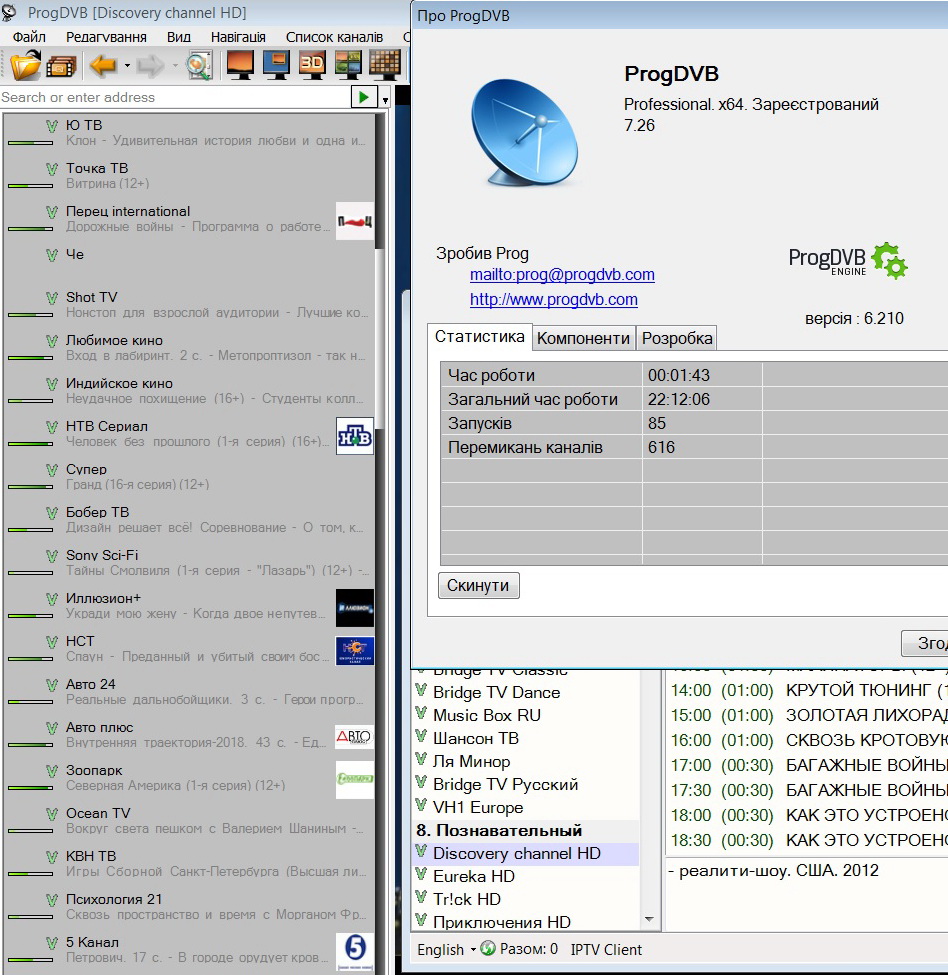Select the blue picture-in-picture monitor icon
Image resolution: width=948 pixels, height=975 pixels.
click(276, 66)
